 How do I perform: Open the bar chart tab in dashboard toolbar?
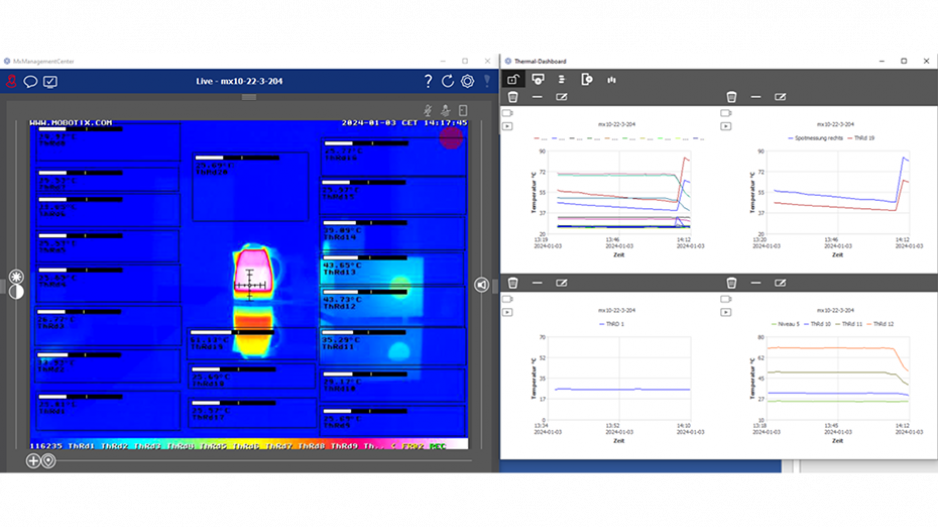click(611, 79)
